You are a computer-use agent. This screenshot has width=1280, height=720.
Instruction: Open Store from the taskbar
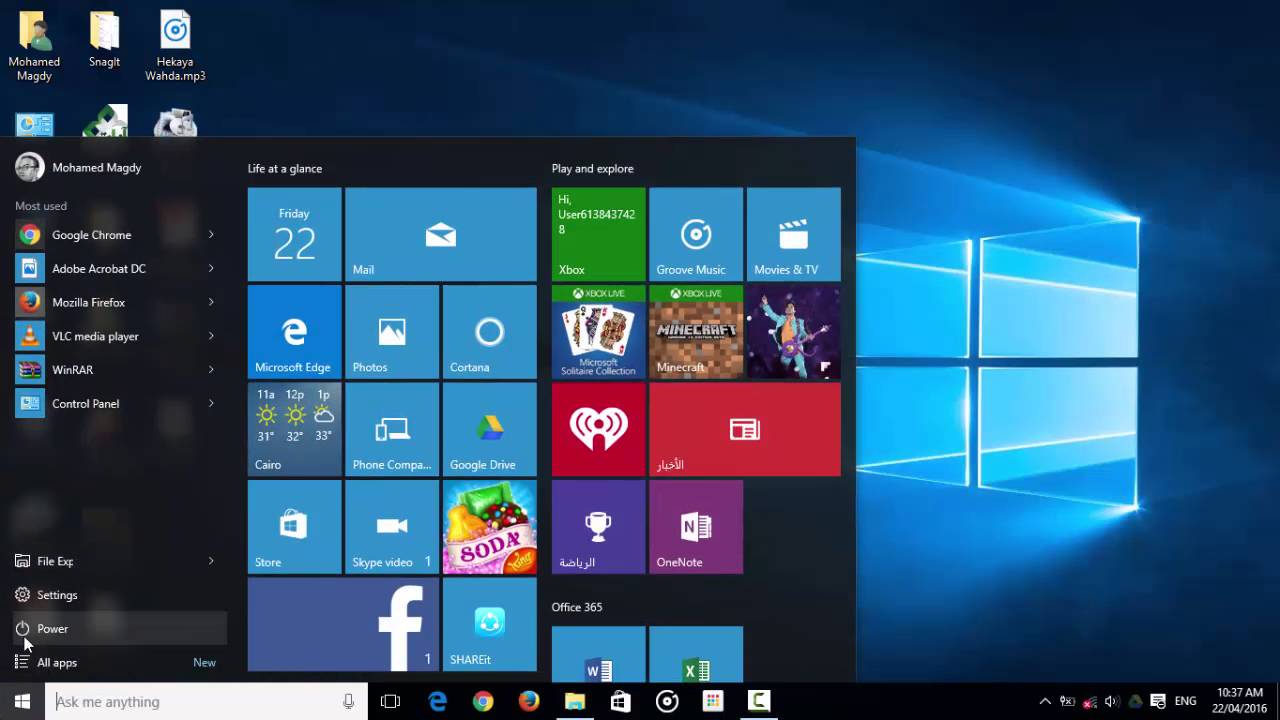pos(621,701)
